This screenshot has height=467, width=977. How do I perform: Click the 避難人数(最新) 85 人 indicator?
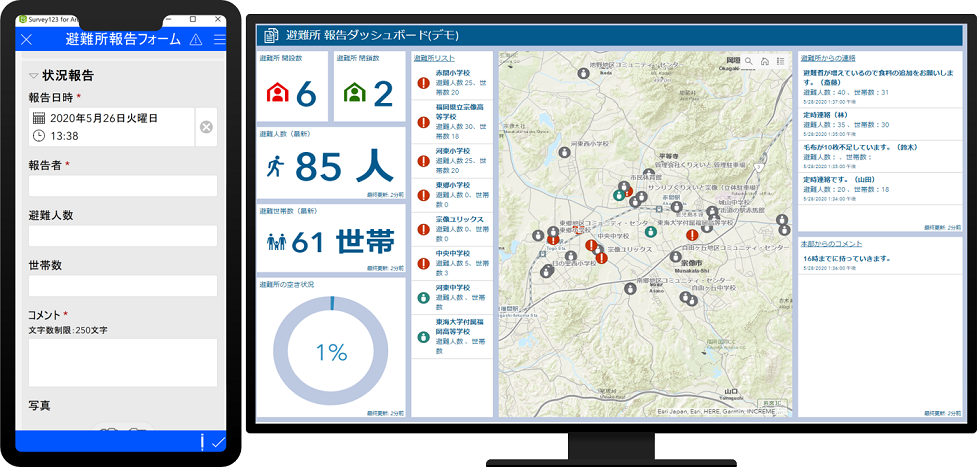[331, 163]
